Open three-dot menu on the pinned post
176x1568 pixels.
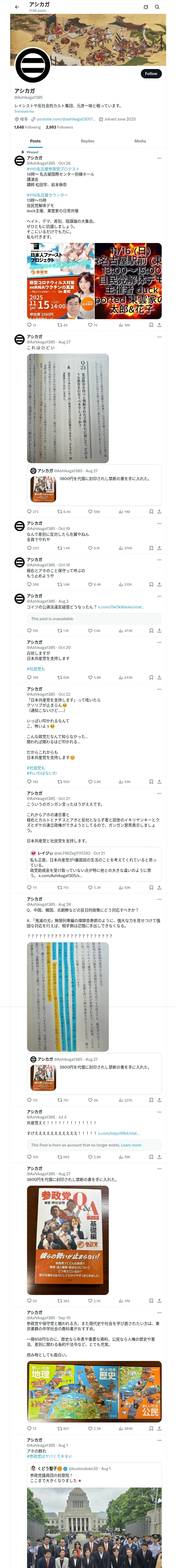(x=159, y=158)
